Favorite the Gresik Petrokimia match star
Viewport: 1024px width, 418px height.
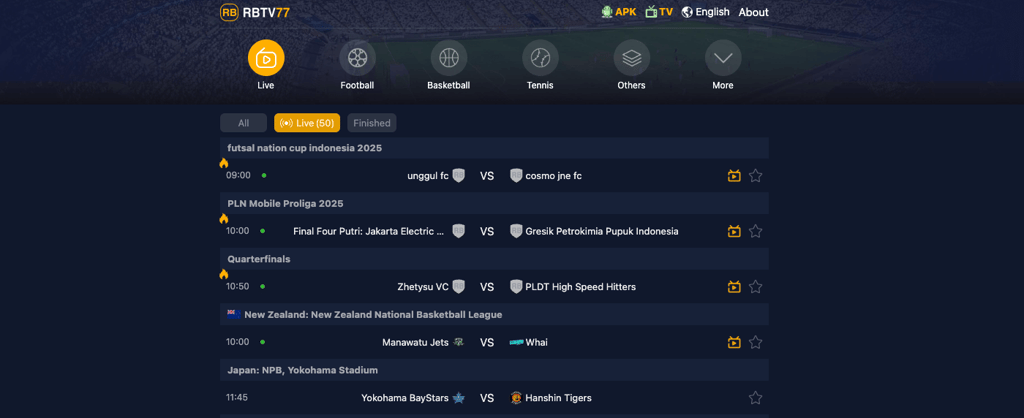(756, 231)
